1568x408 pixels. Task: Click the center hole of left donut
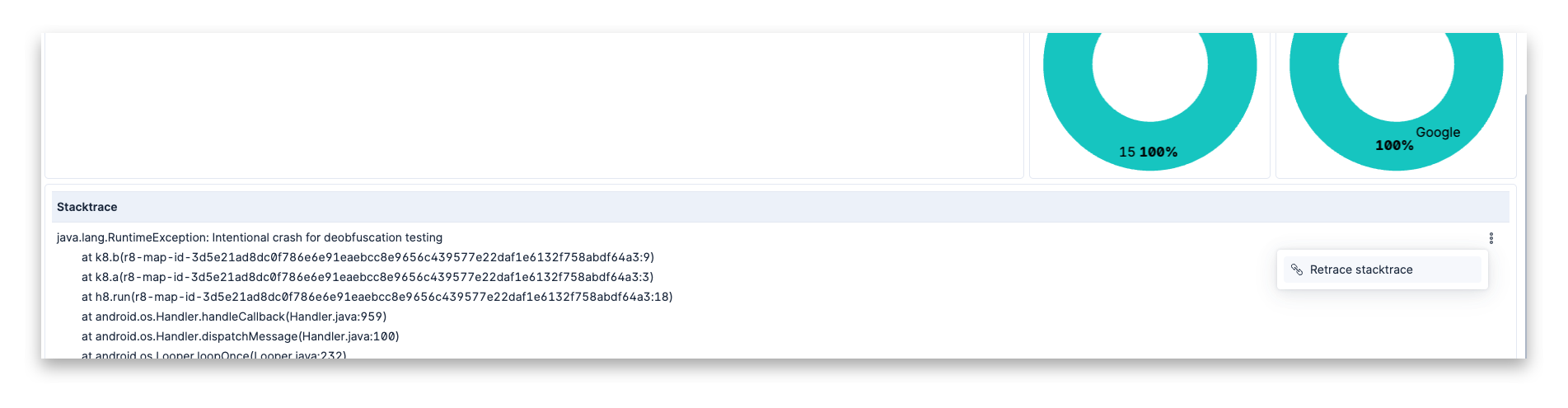coord(1150,66)
